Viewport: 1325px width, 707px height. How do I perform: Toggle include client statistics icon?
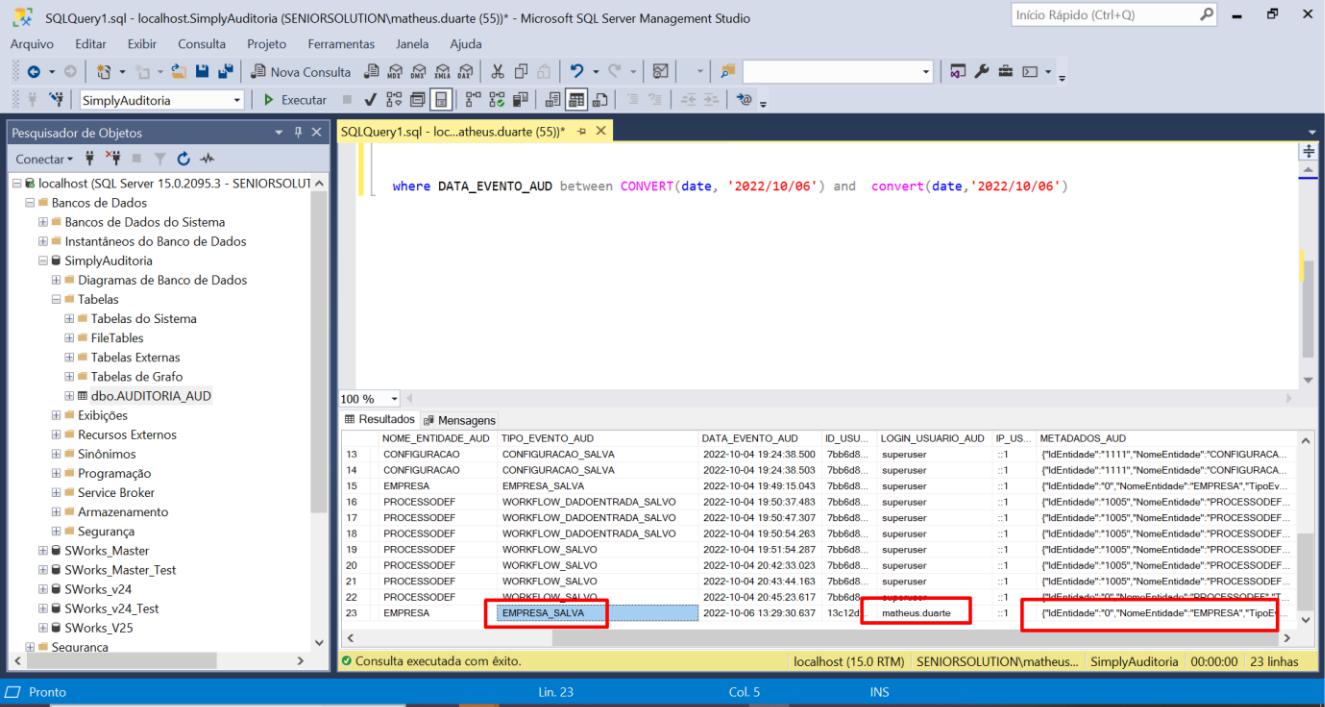[x=520, y=100]
